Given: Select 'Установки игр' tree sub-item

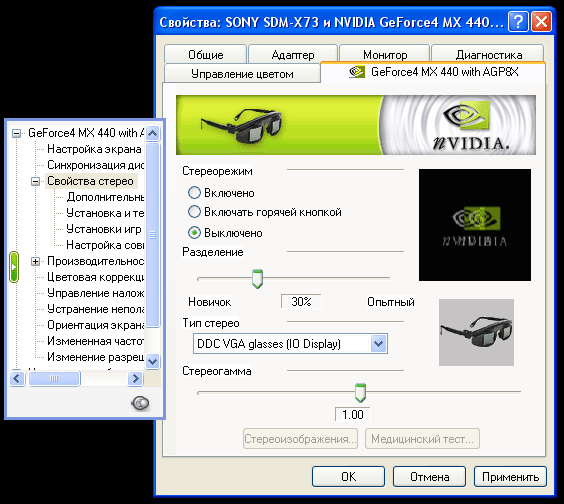Looking at the screenshot, I should point(104,229).
